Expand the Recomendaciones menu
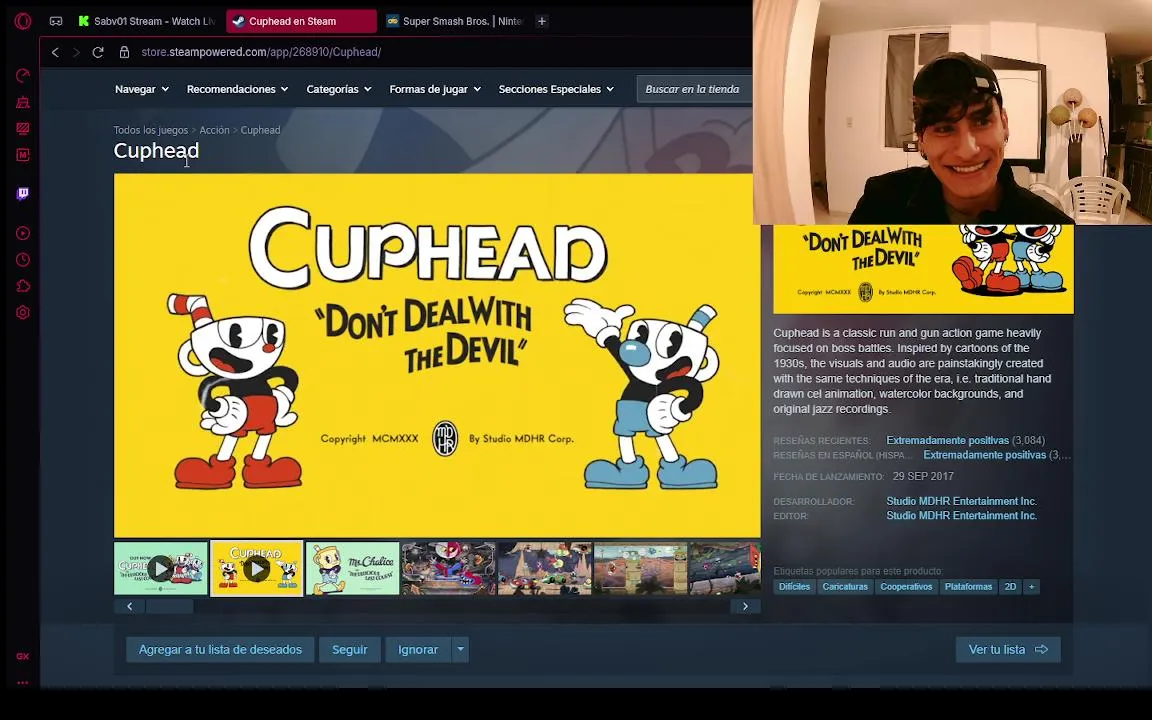The height and width of the screenshot is (720, 1152). point(237,89)
